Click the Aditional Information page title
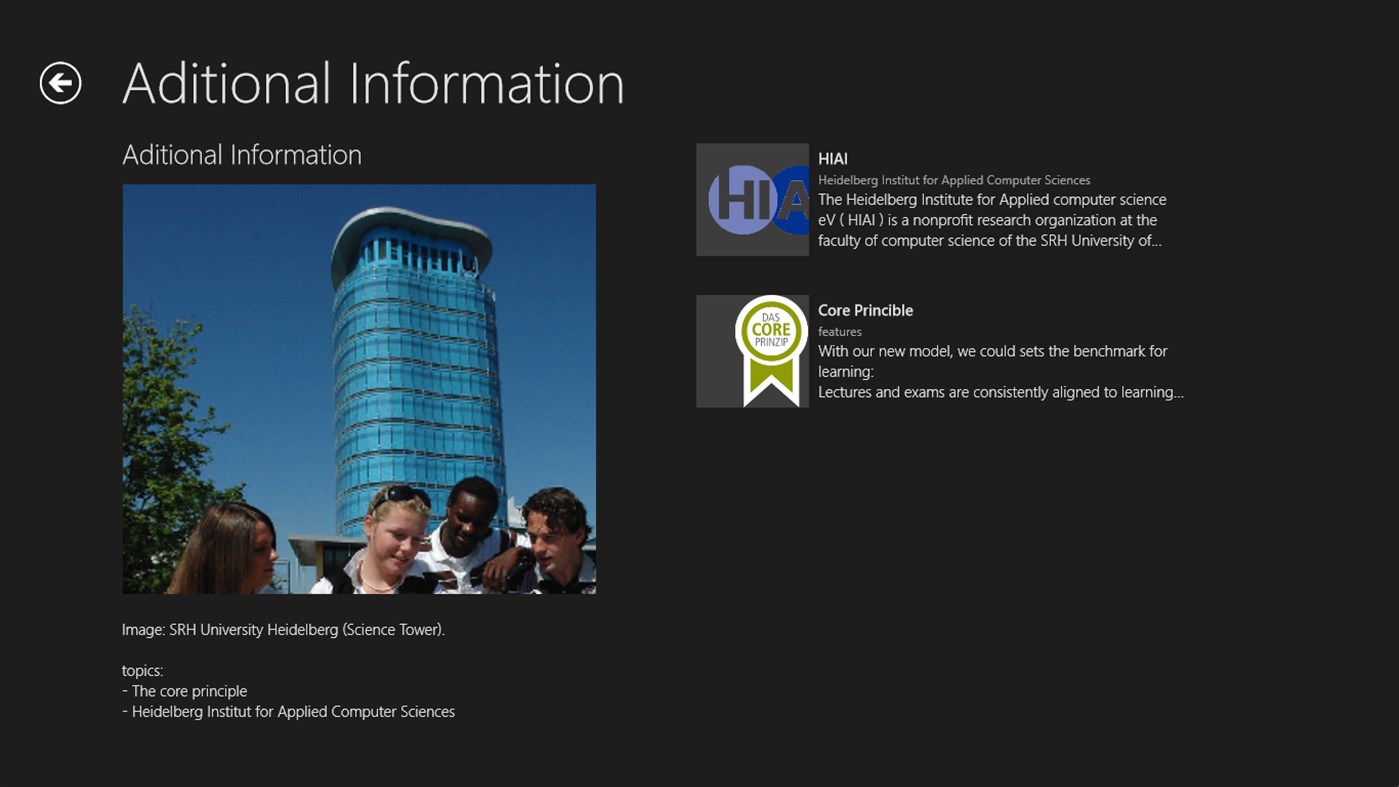 click(373, 83)
